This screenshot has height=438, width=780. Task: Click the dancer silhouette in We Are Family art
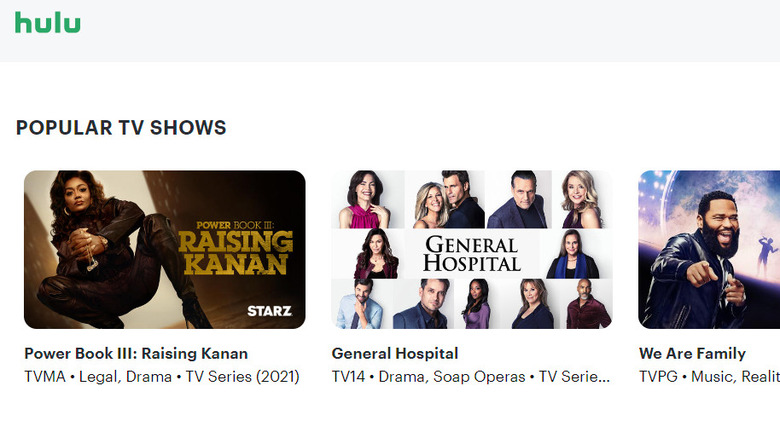point(766,256)
